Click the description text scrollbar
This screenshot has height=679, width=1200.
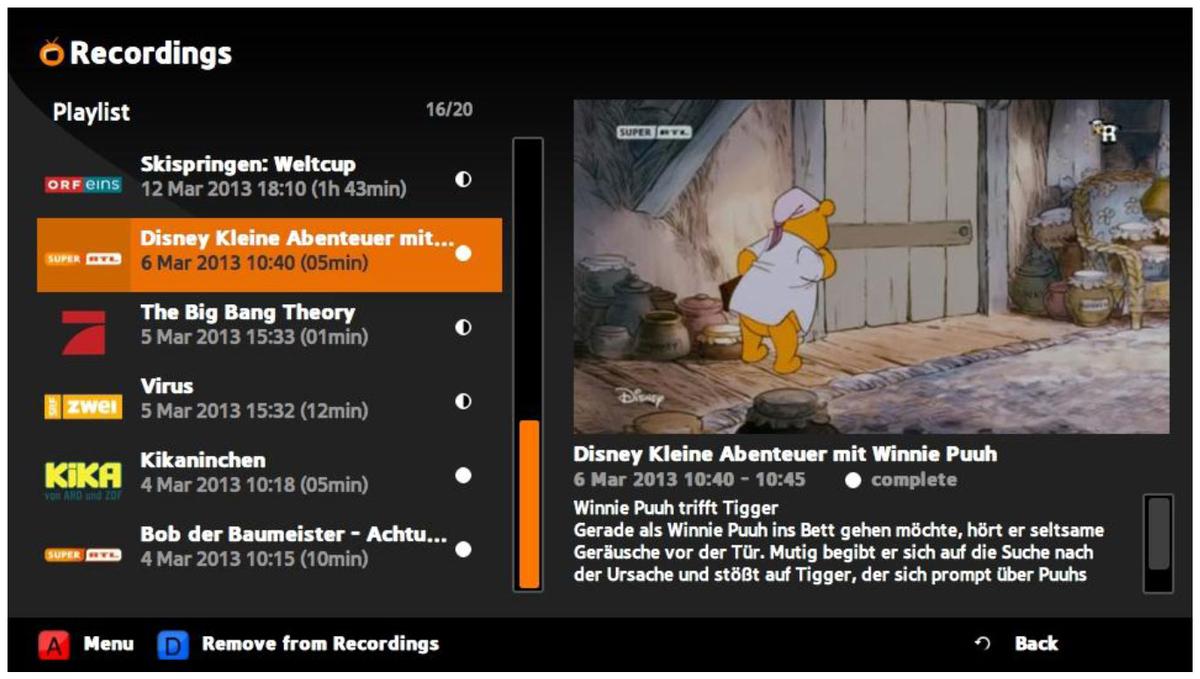click(1158, 543)
